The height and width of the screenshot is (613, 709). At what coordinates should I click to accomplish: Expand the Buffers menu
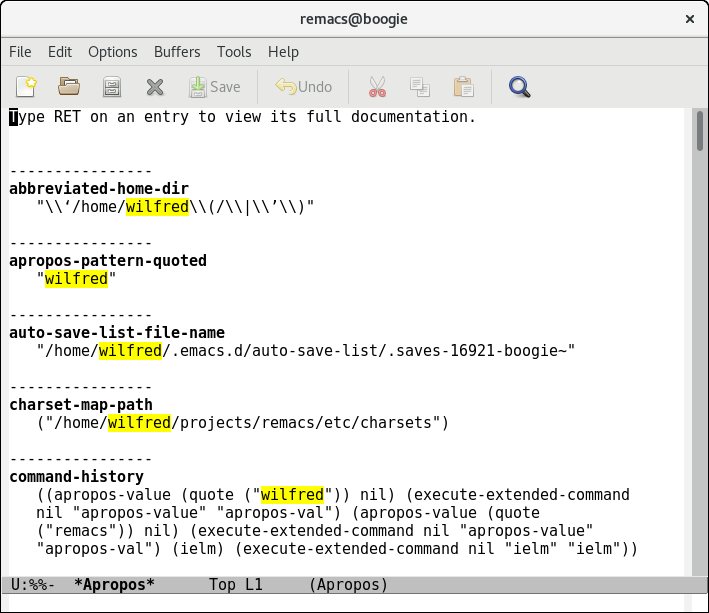click(x=176, y=52)
